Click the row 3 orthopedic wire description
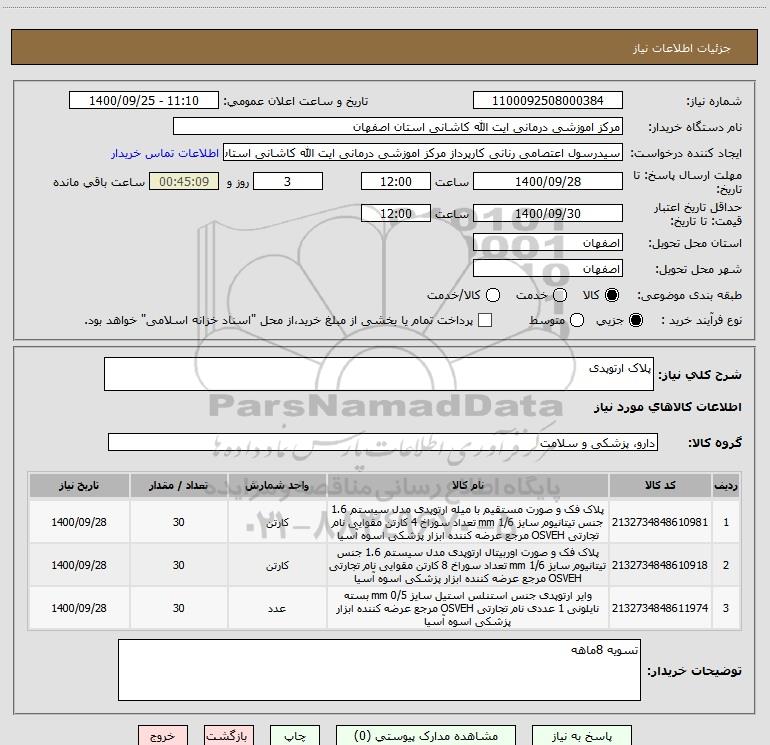770x745 pixels. [x=468, y=608]
